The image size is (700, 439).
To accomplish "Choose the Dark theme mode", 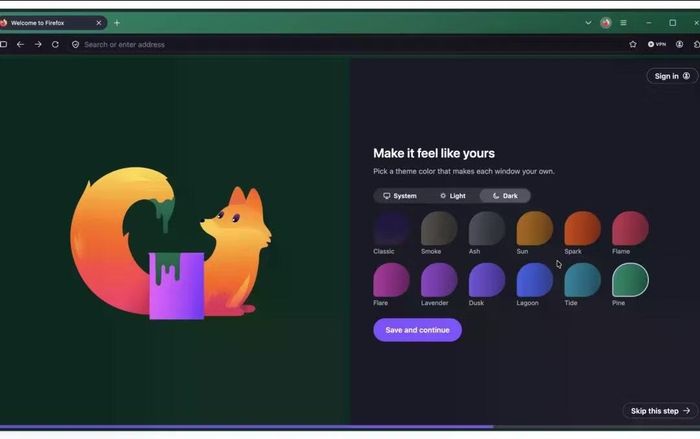I will pos(505,196).
